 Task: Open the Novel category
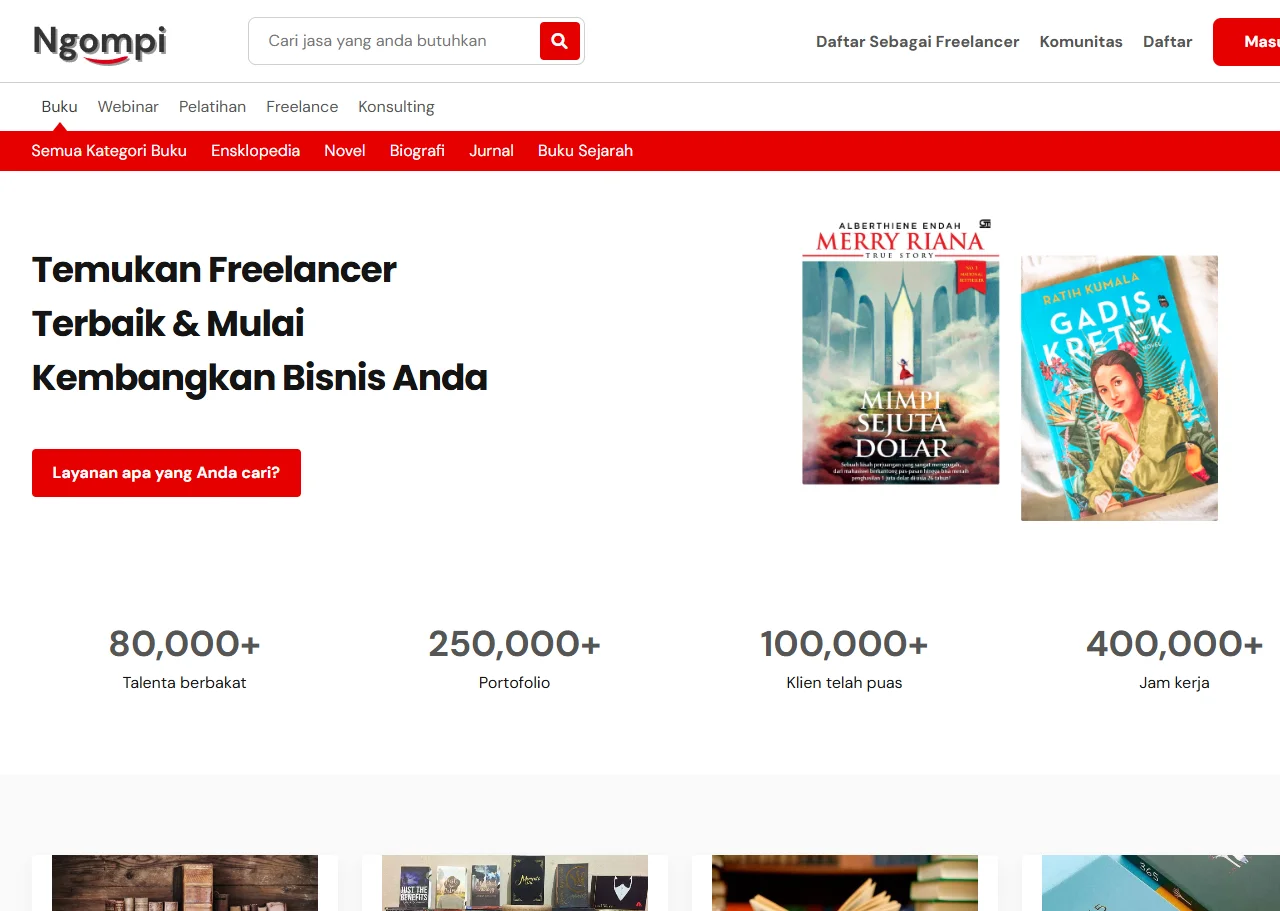[345, 151]
